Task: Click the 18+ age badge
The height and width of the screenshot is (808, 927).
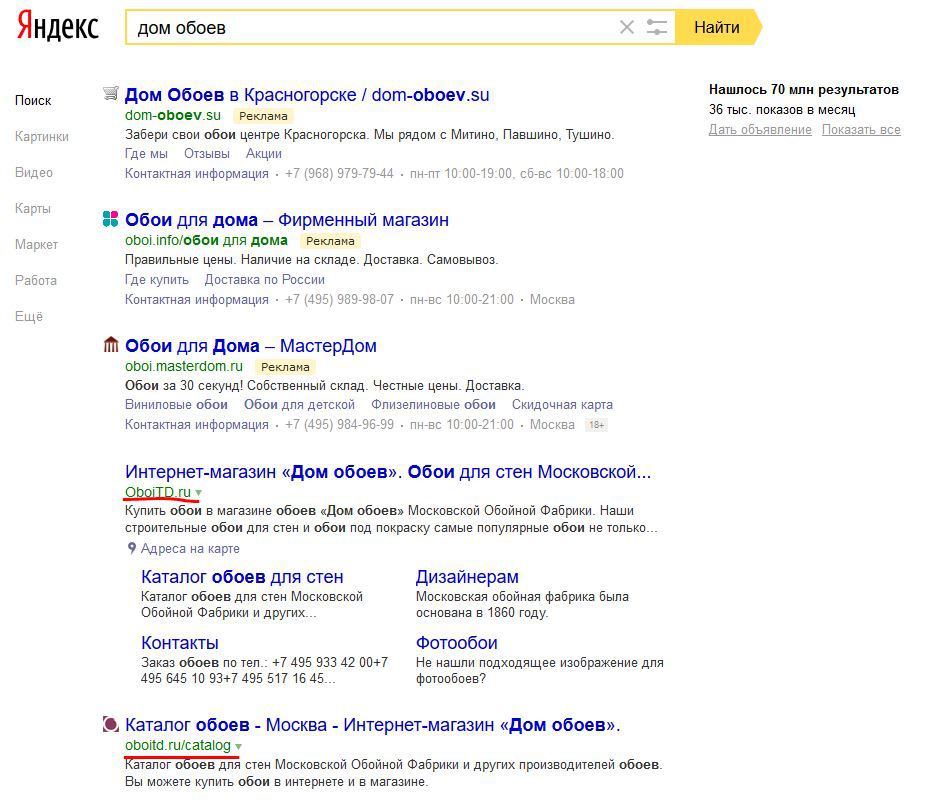Action: (x=596, y=425)
